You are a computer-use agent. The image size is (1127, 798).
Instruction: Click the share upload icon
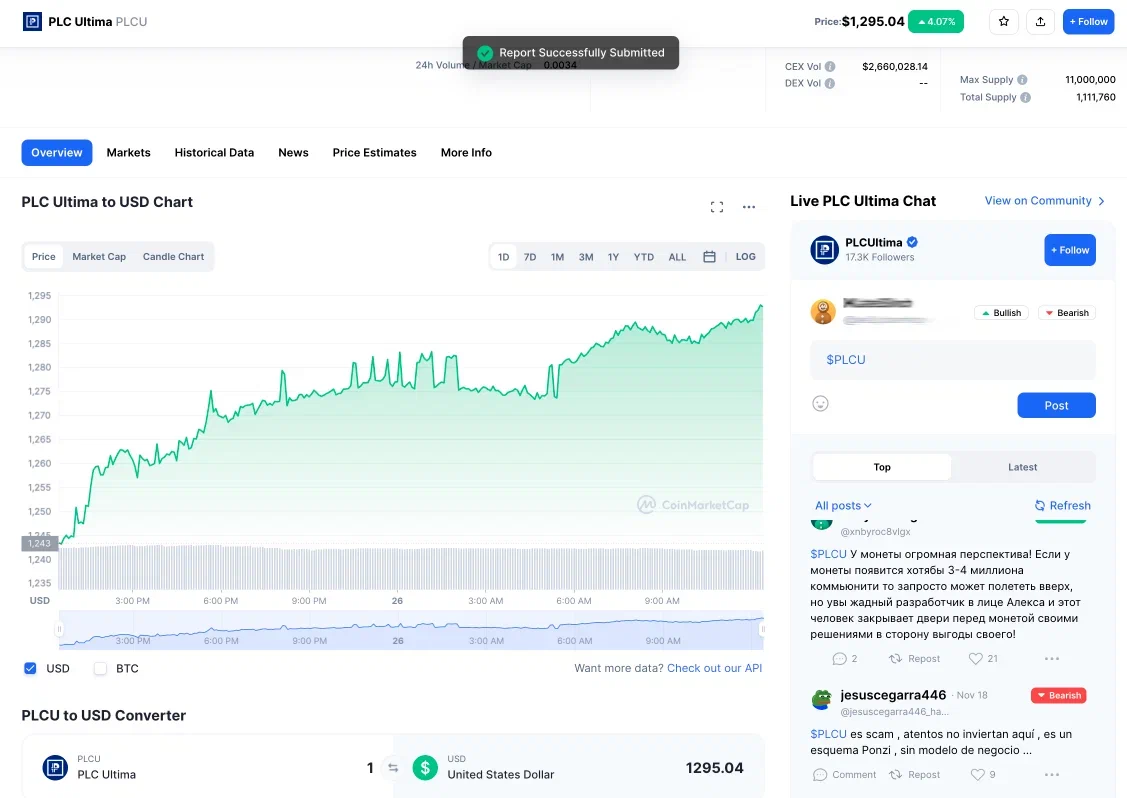pyautogui.click(x=1040, y=22)
